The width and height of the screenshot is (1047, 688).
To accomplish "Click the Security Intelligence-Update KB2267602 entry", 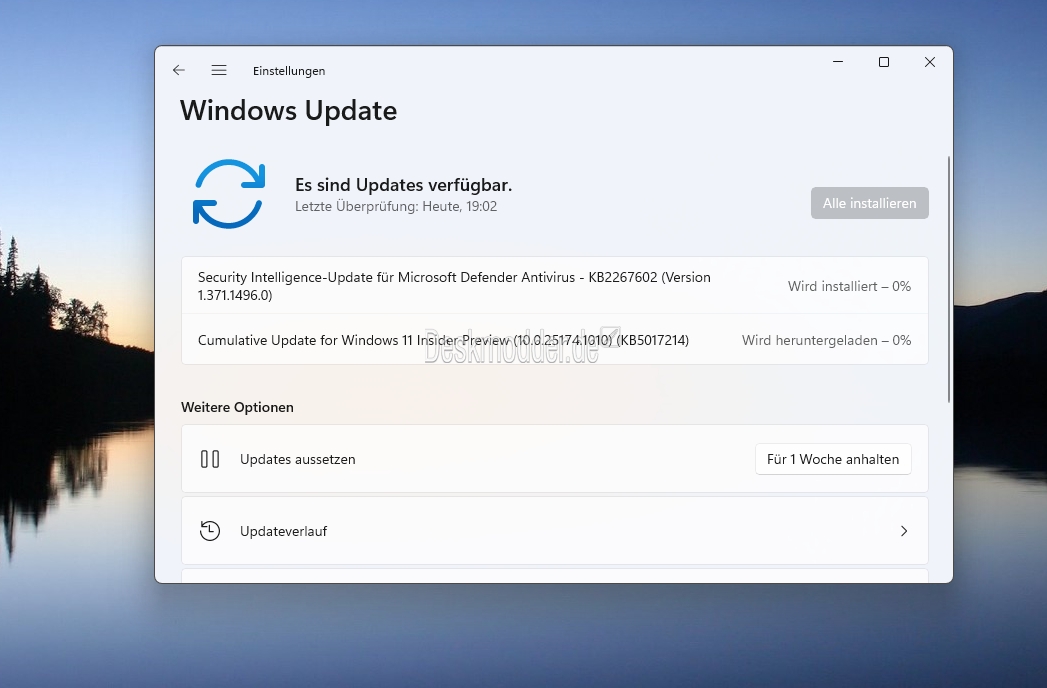I will (x=554, y=286).
